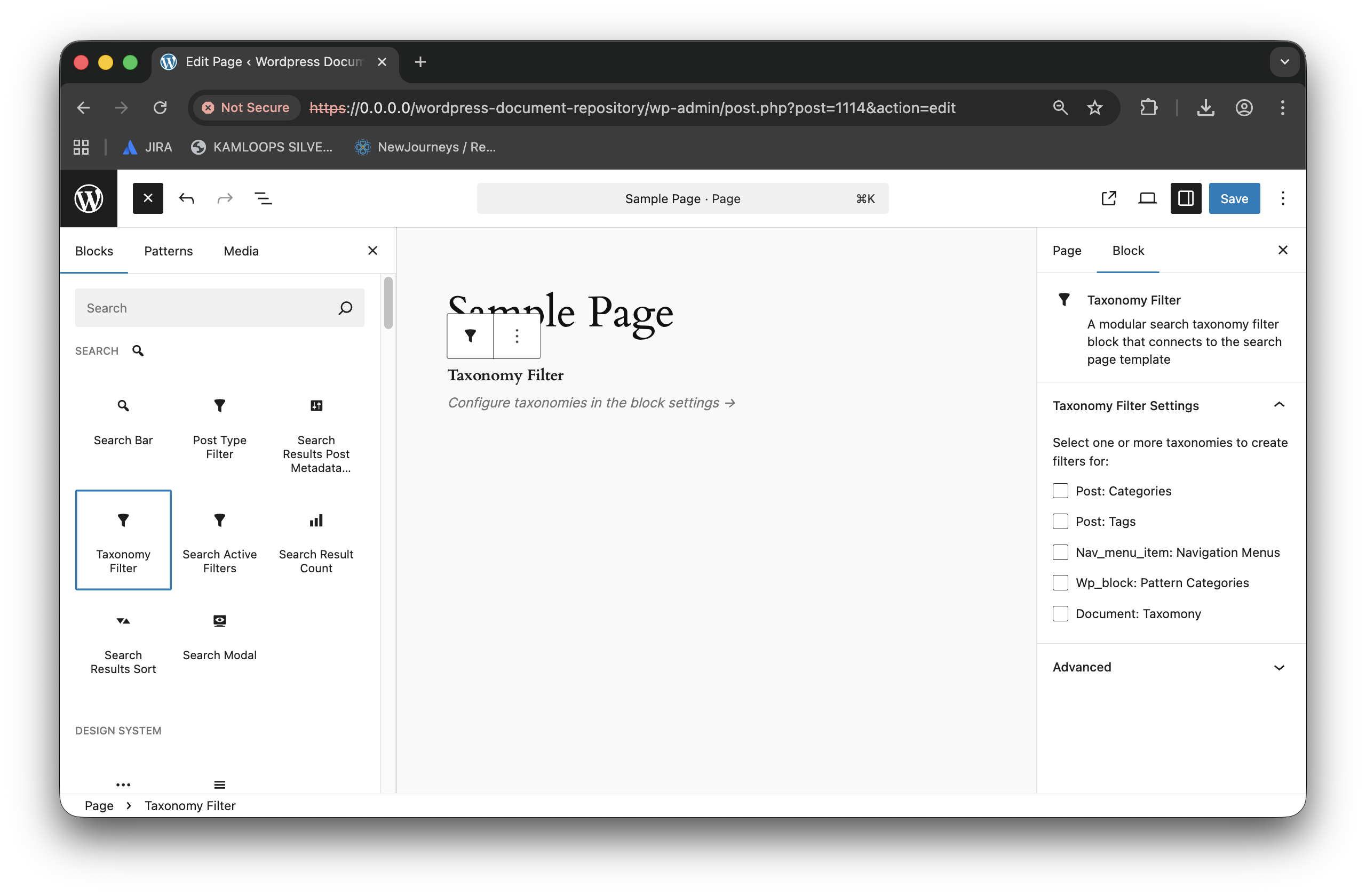Screen dimensions: 1366x896
Task: Check the Document: Taxomony checkbox
Action: (1060, 614)
